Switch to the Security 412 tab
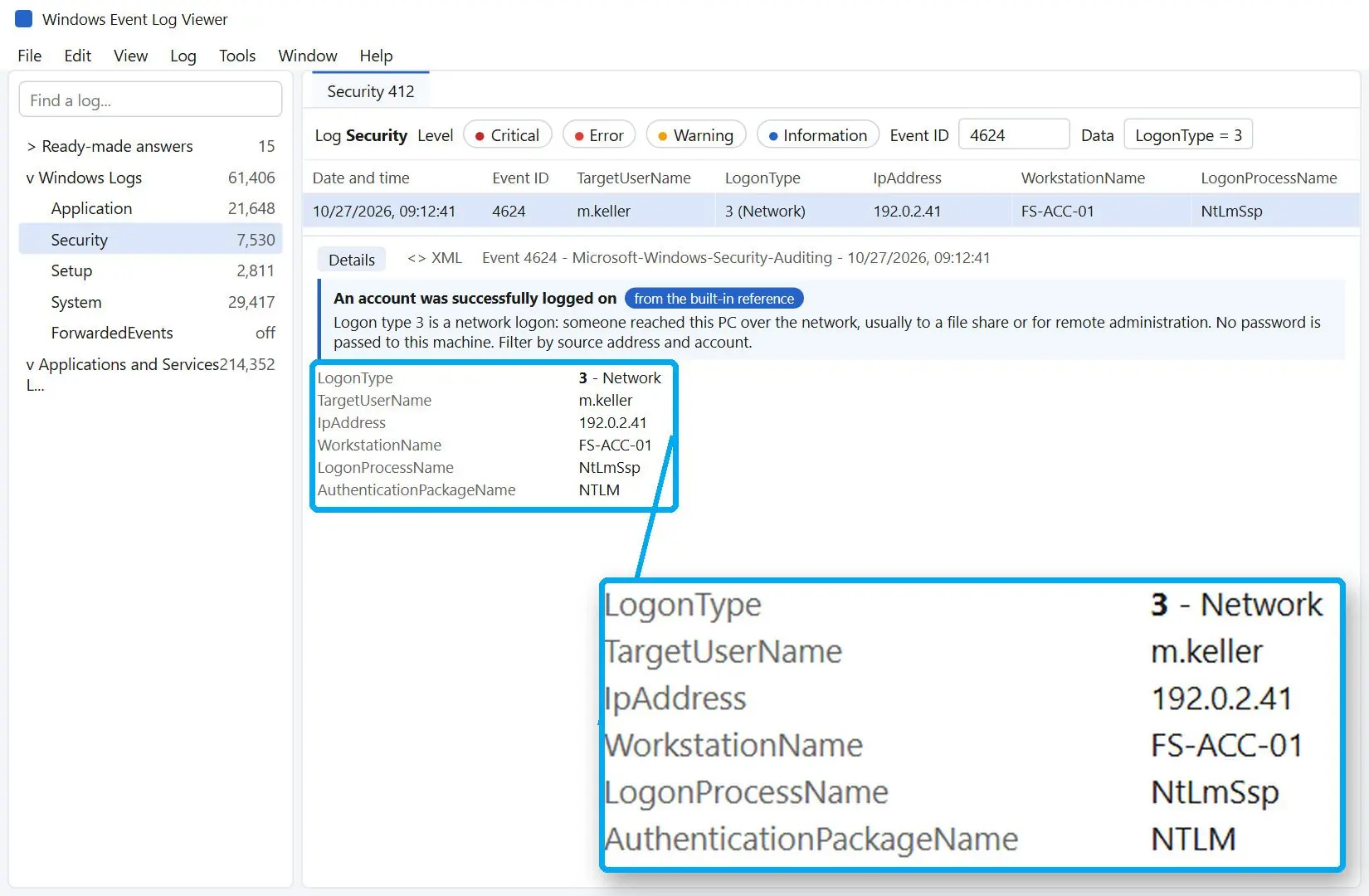1369x896 pixels. (371, 91)
